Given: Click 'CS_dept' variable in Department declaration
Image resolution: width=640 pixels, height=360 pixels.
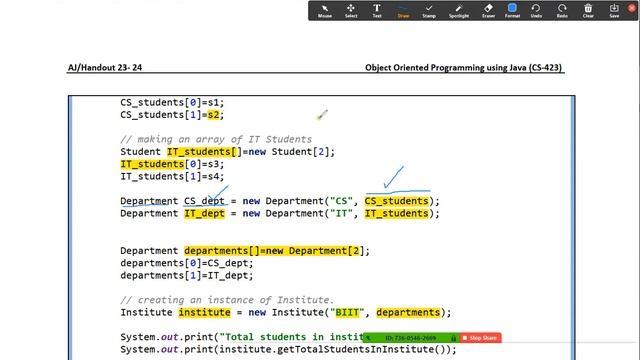Looking at the screenshot, I should [204, 201].
